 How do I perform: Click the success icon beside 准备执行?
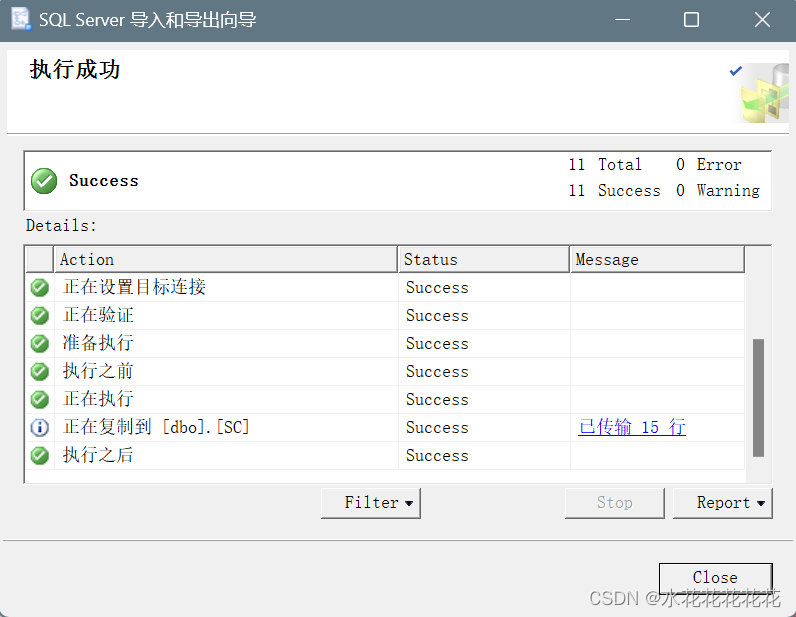(40, 343)
